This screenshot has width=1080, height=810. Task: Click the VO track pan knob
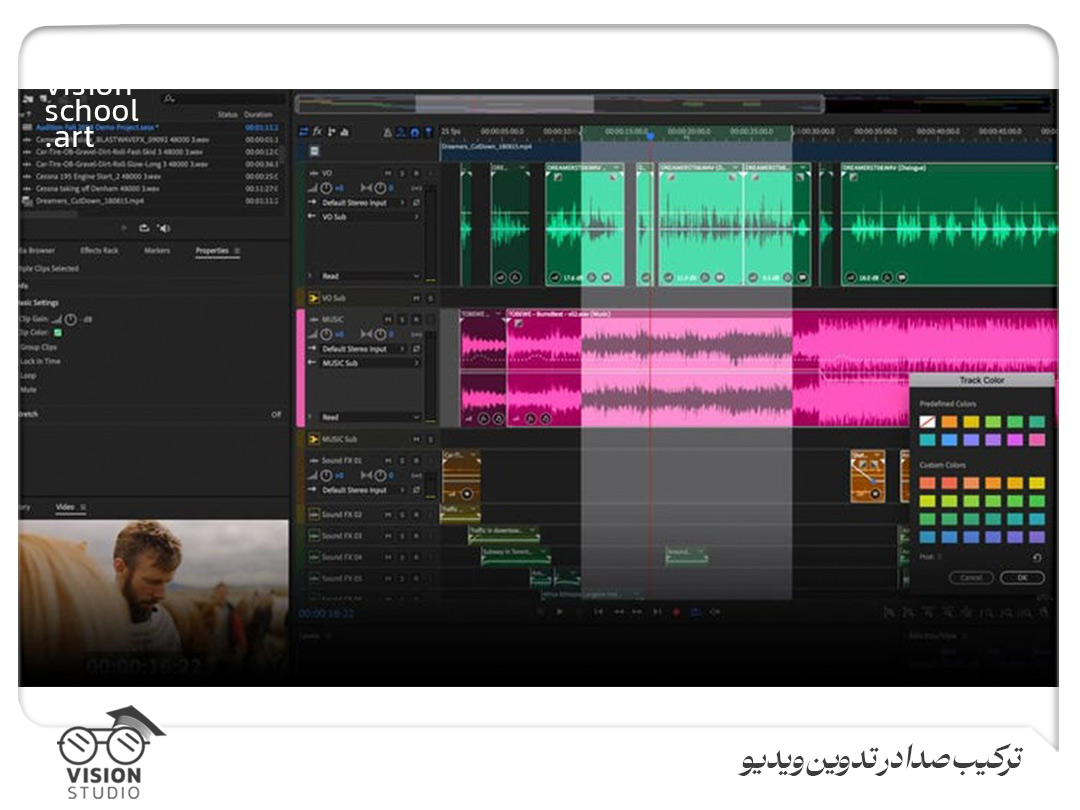379,187
